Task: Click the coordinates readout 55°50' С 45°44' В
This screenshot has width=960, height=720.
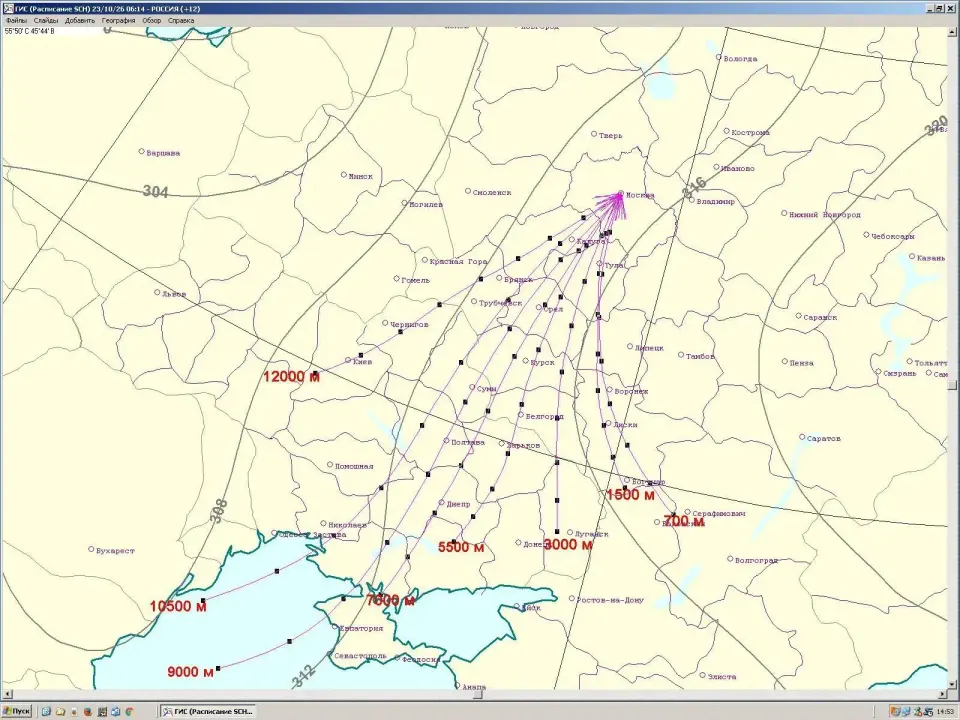Action: pyautogui.click(x=29, y=31)
